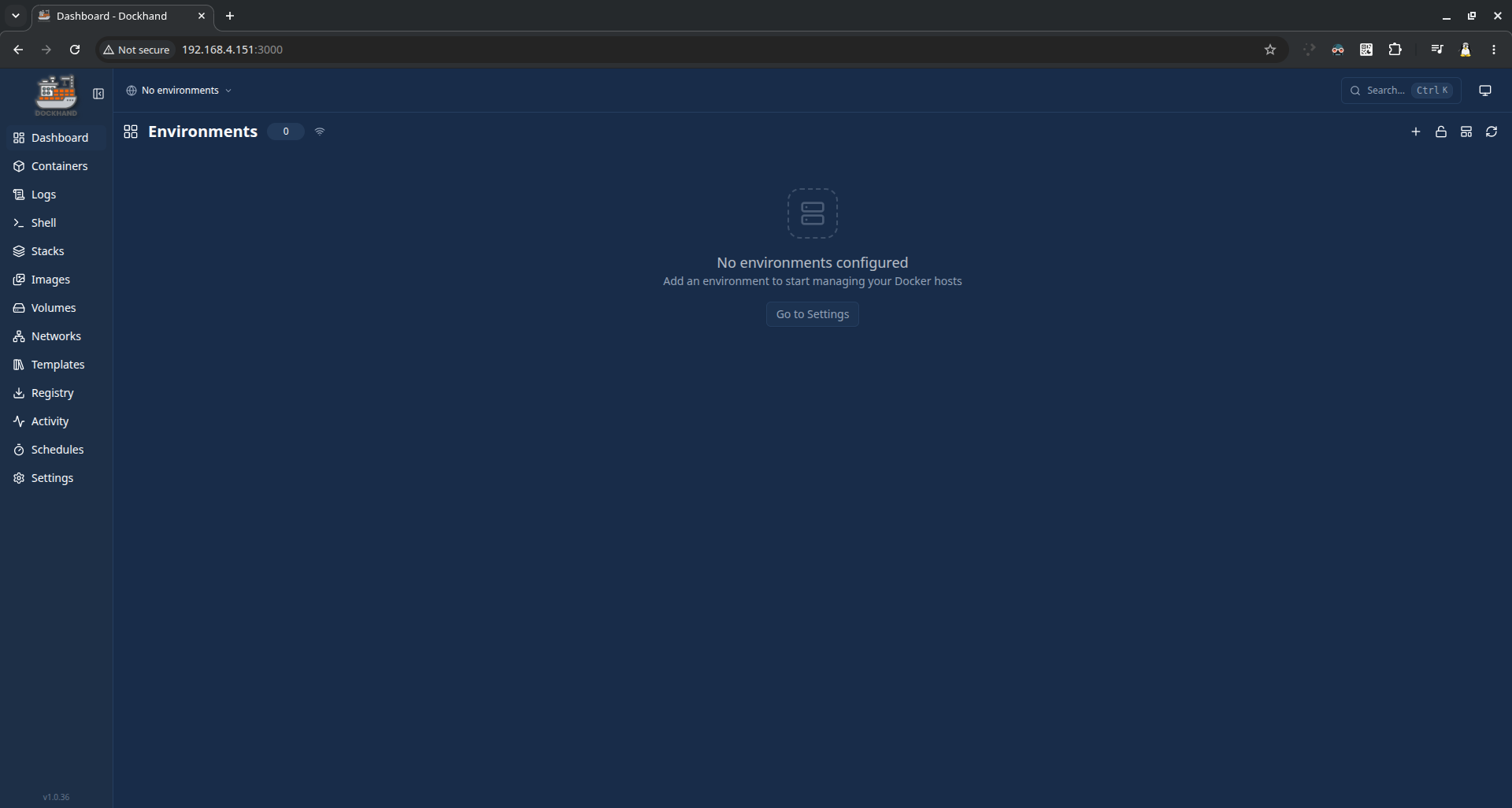Click the red goggles extension icon

click(1338, 50)
